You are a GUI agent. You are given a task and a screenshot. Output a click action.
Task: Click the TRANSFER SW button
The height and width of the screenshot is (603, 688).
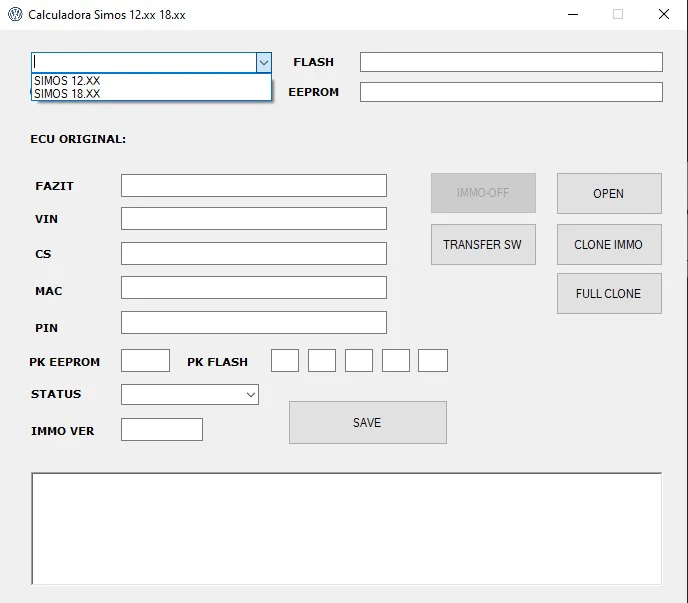tap(483, 244)
